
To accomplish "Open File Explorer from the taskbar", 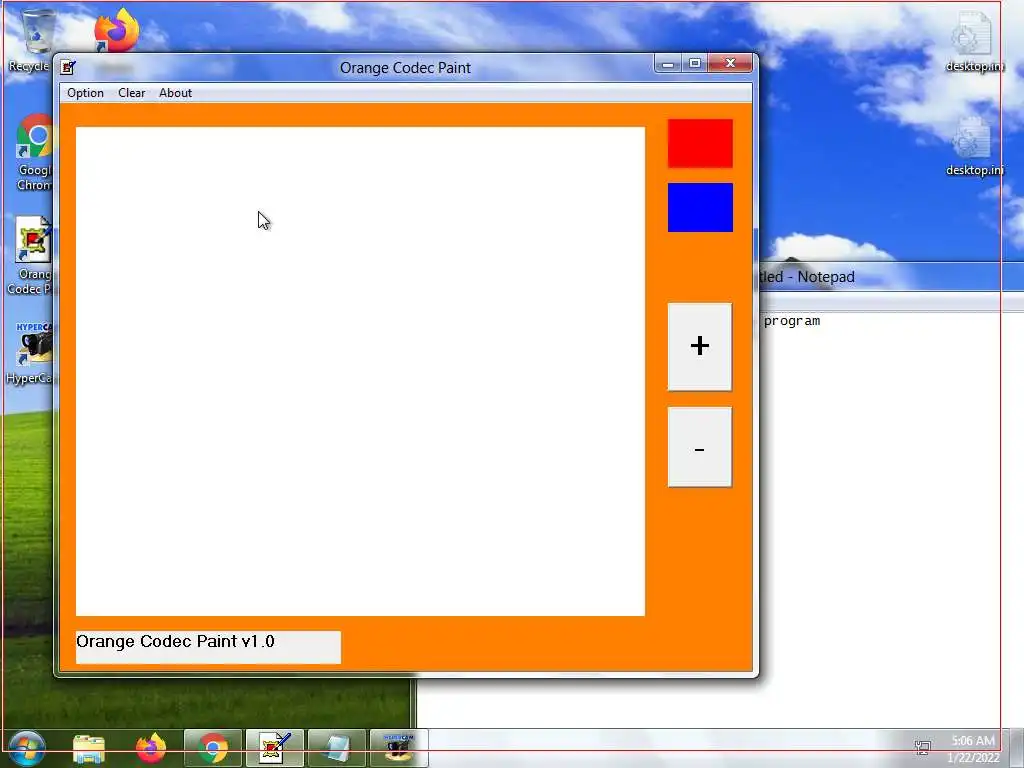I will click(89, 748).
